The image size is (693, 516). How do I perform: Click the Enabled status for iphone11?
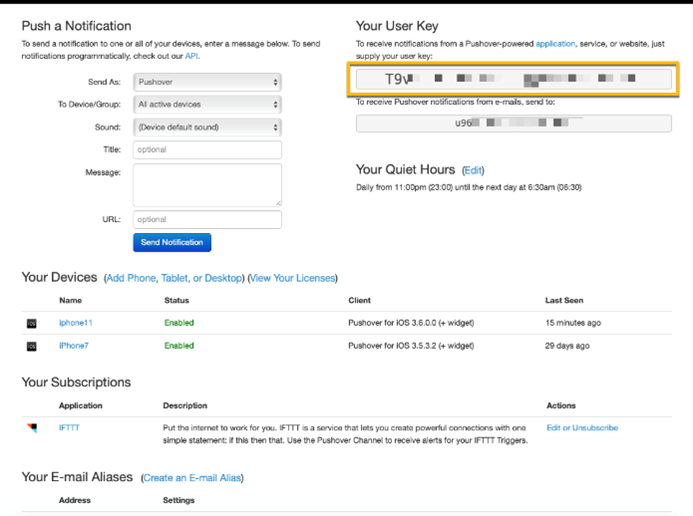pyautogui.click(x=179, y=323)
